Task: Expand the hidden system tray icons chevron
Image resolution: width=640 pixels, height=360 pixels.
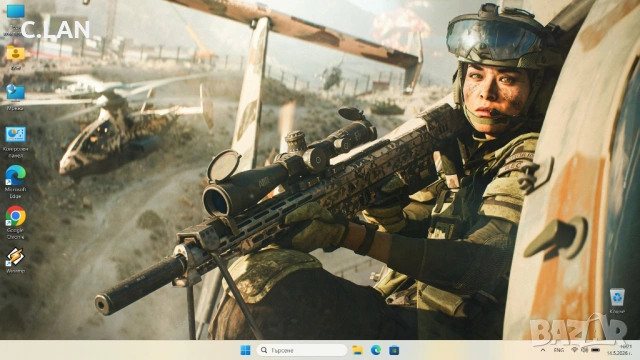Action: pos(543,350)
